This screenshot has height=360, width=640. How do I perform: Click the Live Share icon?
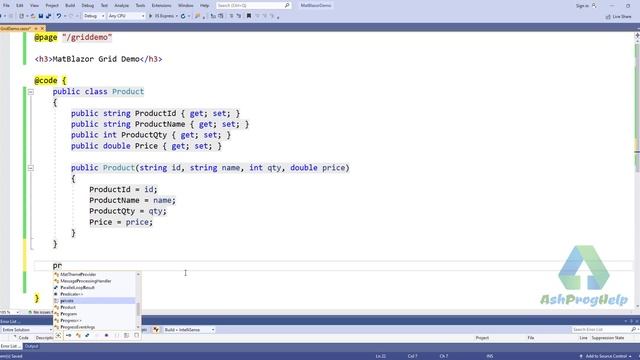(x=608, y=17)
